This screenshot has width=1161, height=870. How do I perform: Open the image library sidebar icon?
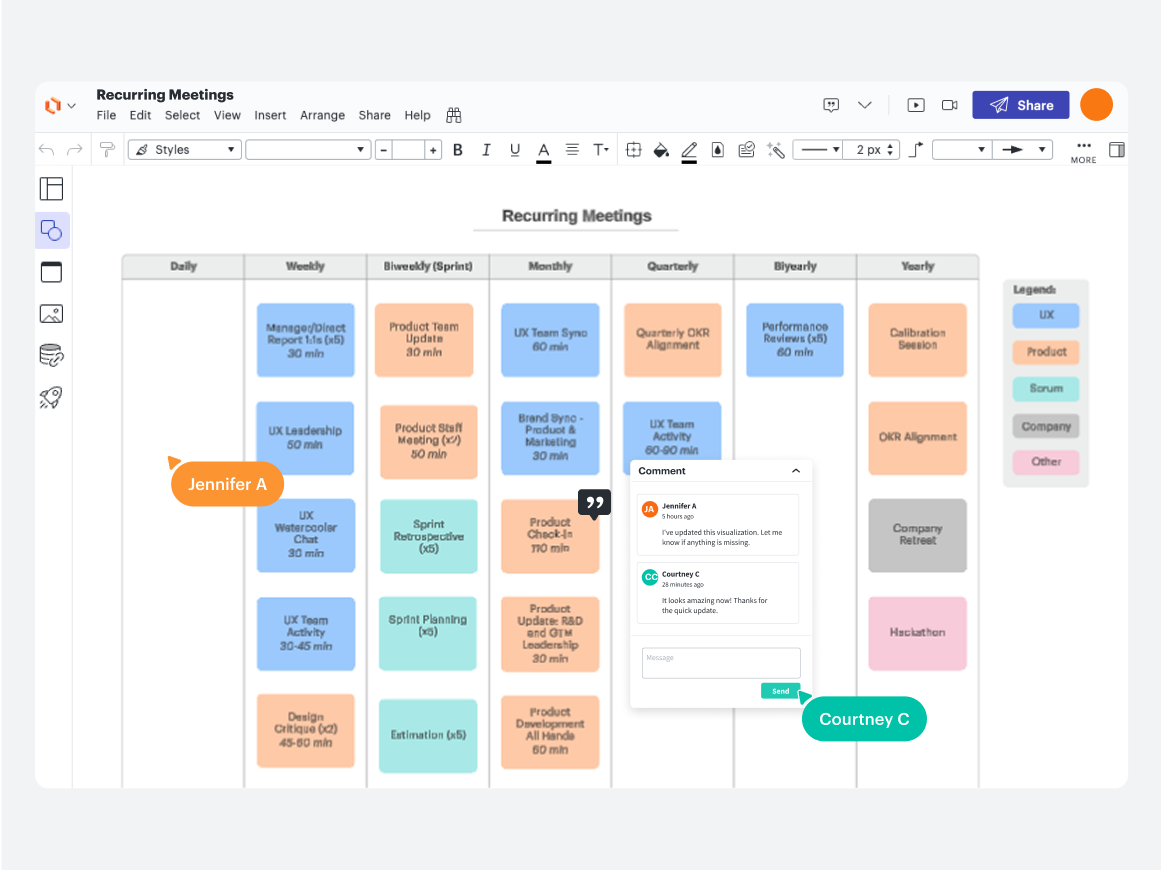tap(51, 314)
